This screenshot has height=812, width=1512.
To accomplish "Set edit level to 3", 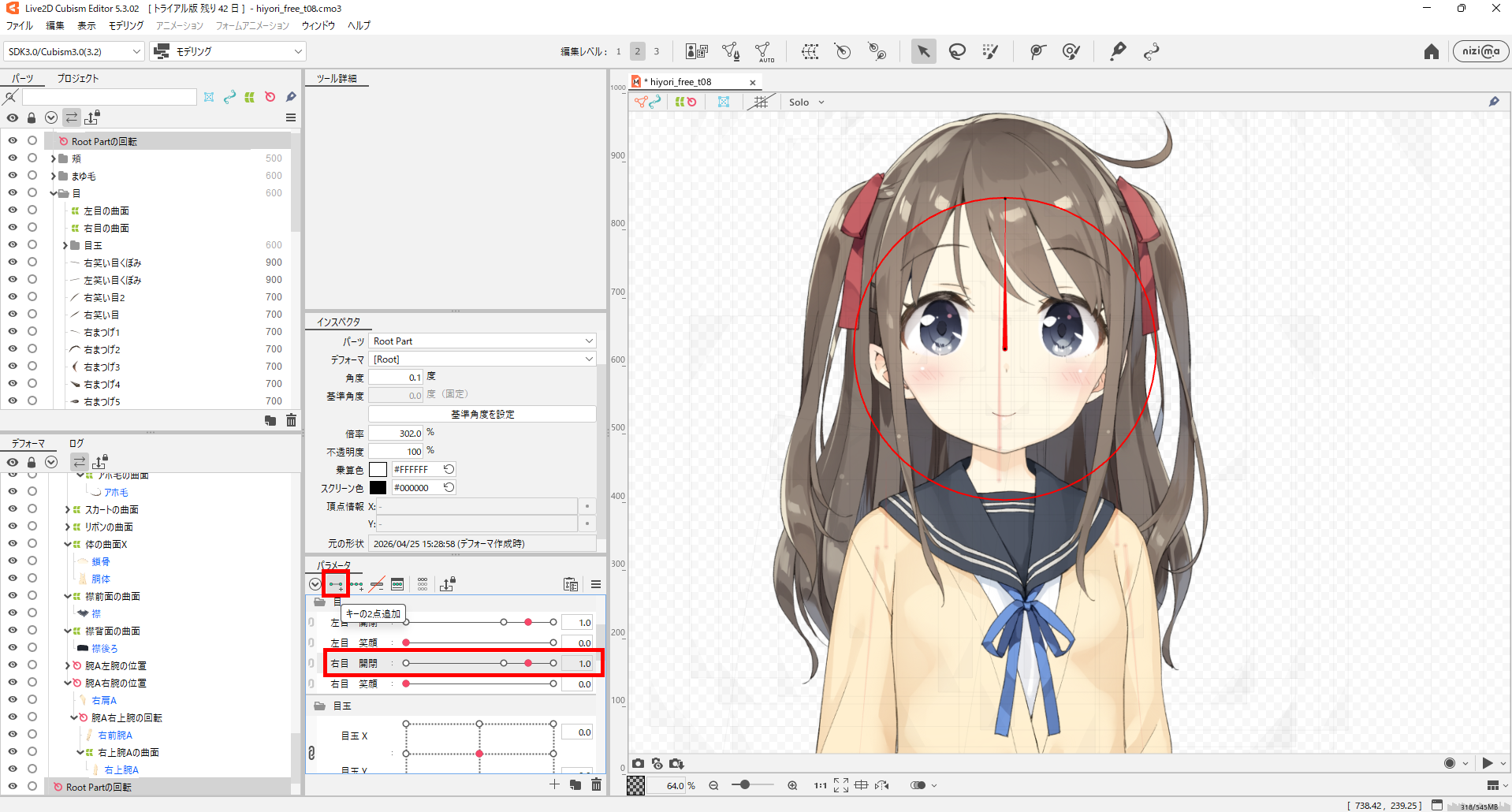I will click(x=656, y=52).
